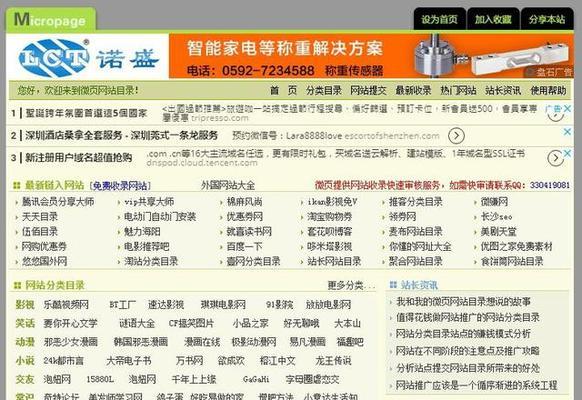Click the 免费收录网站 link
This screenshot has height=400, width=582.
(x=122, y=186)
